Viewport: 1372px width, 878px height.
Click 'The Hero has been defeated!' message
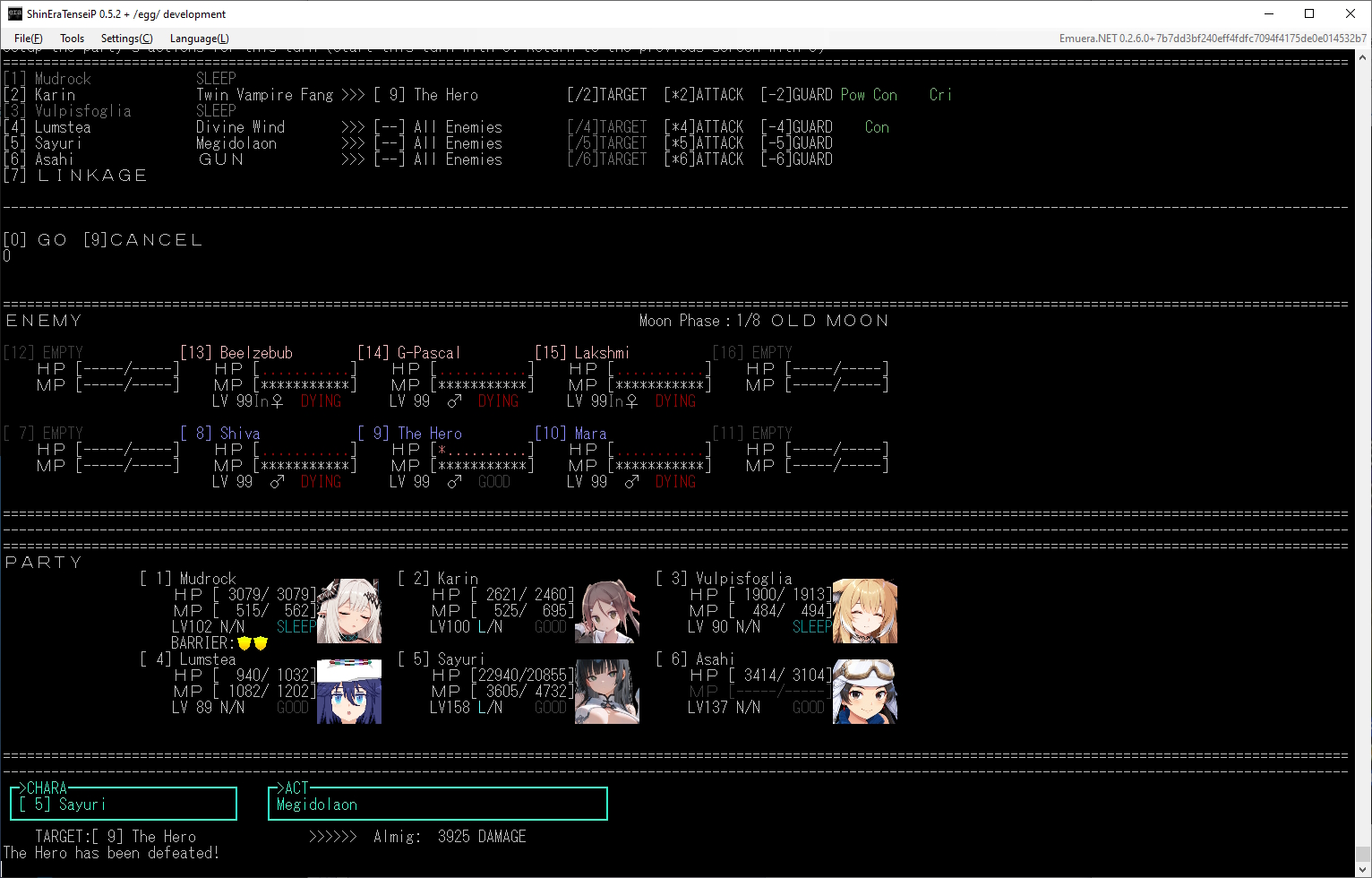[x=111, y=853]
